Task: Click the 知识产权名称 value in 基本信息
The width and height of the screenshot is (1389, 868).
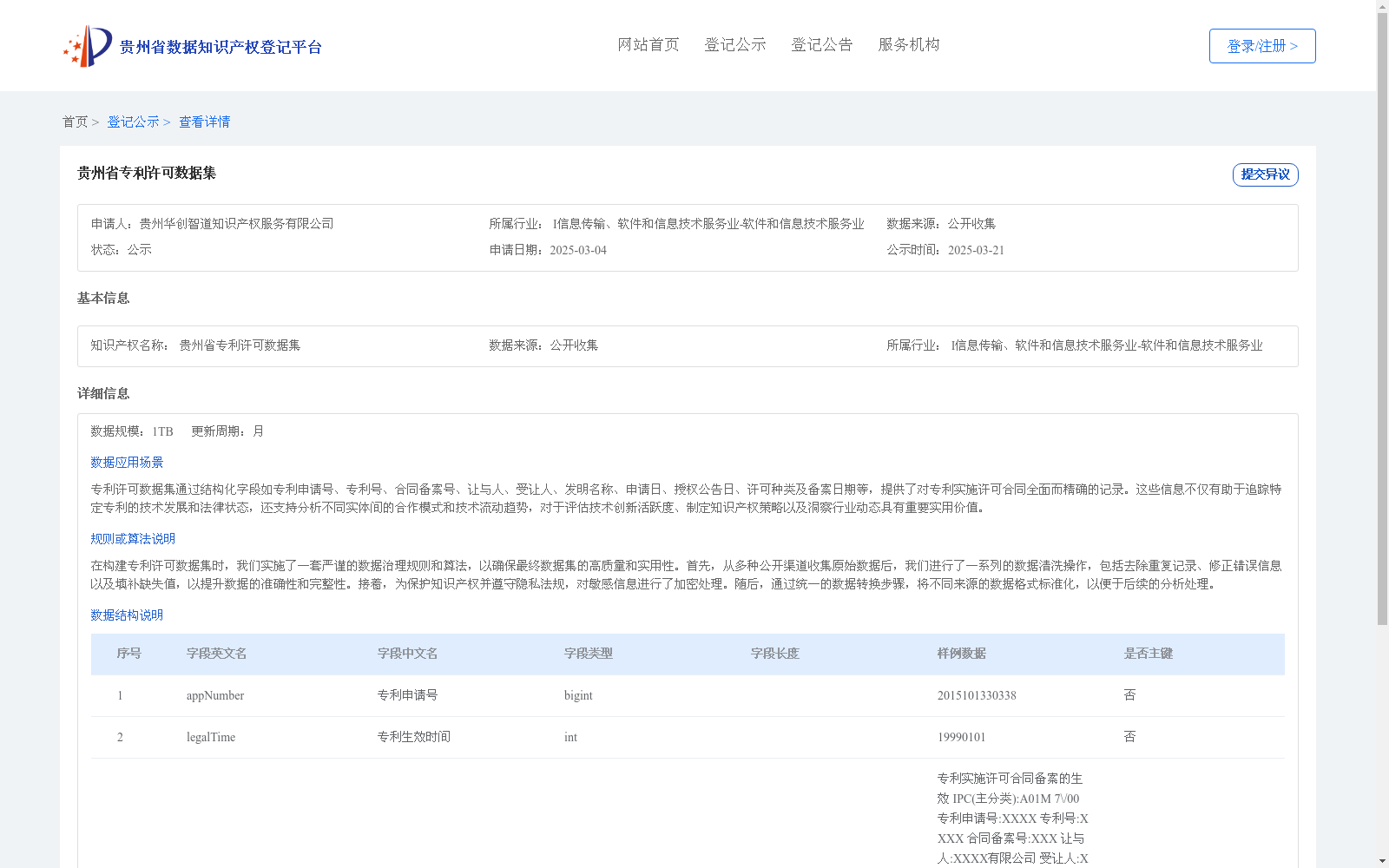Action: pos(240,345)
